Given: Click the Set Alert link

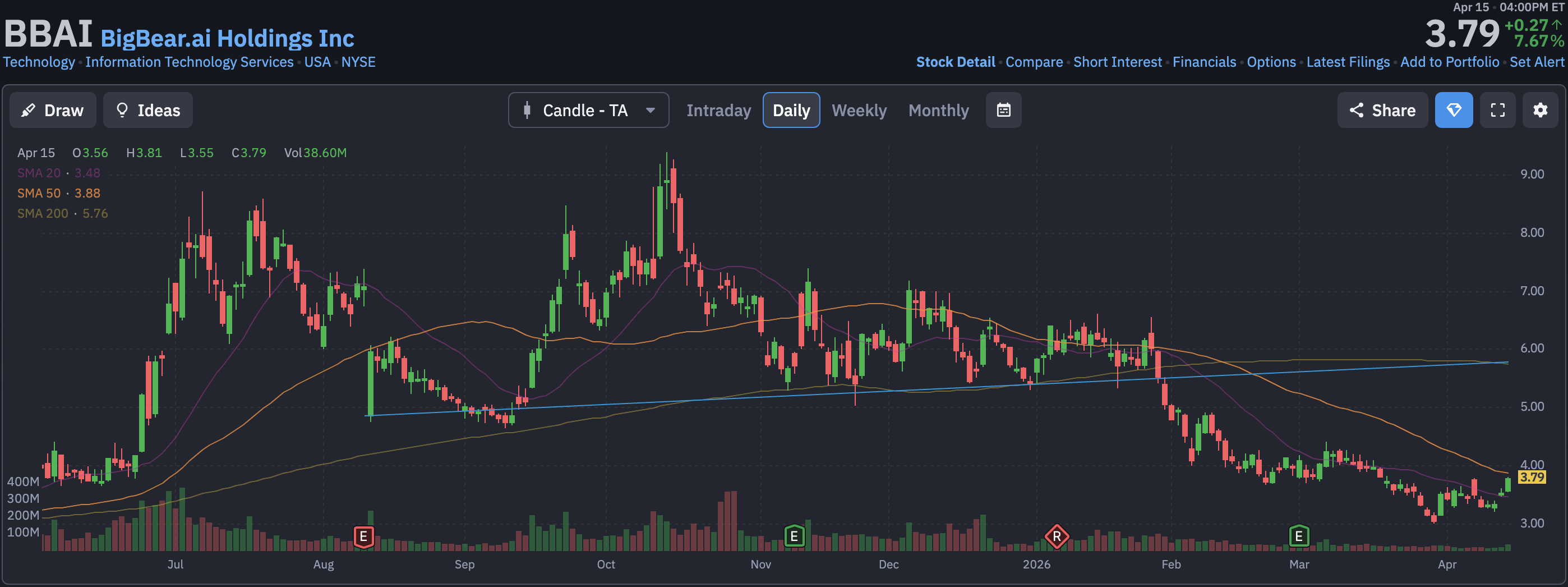Looking at the screenshot, I should [1537, 62].
